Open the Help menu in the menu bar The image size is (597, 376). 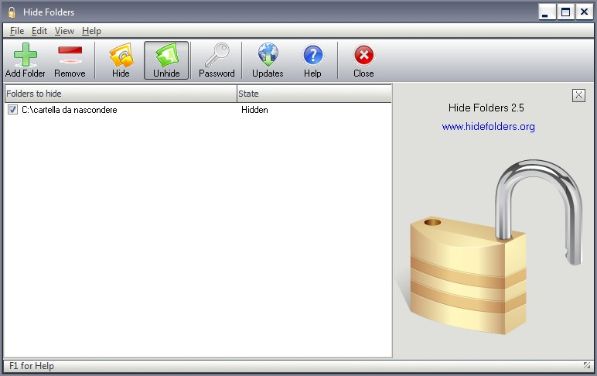92,31
